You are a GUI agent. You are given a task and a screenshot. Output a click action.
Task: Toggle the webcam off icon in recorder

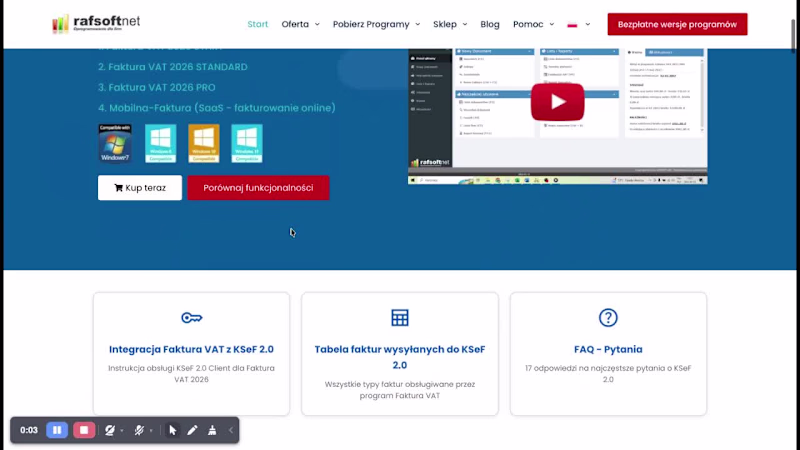[x=109, y=430]
